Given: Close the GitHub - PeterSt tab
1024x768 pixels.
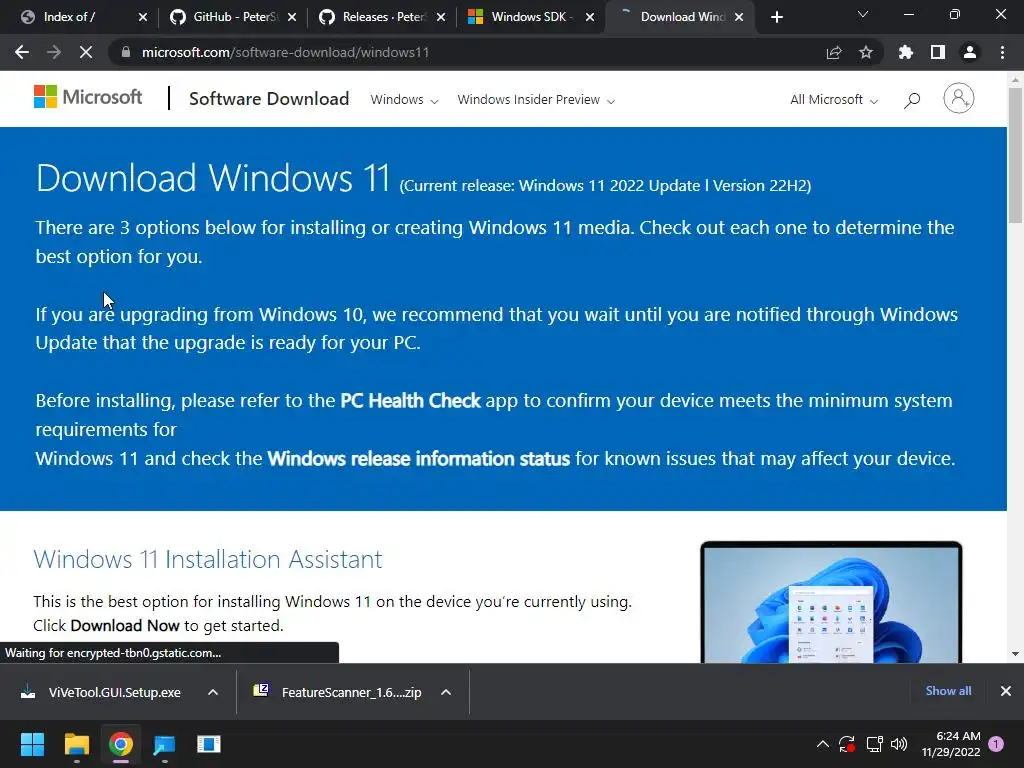Looking at the screenshot, I should click(292, 17).
